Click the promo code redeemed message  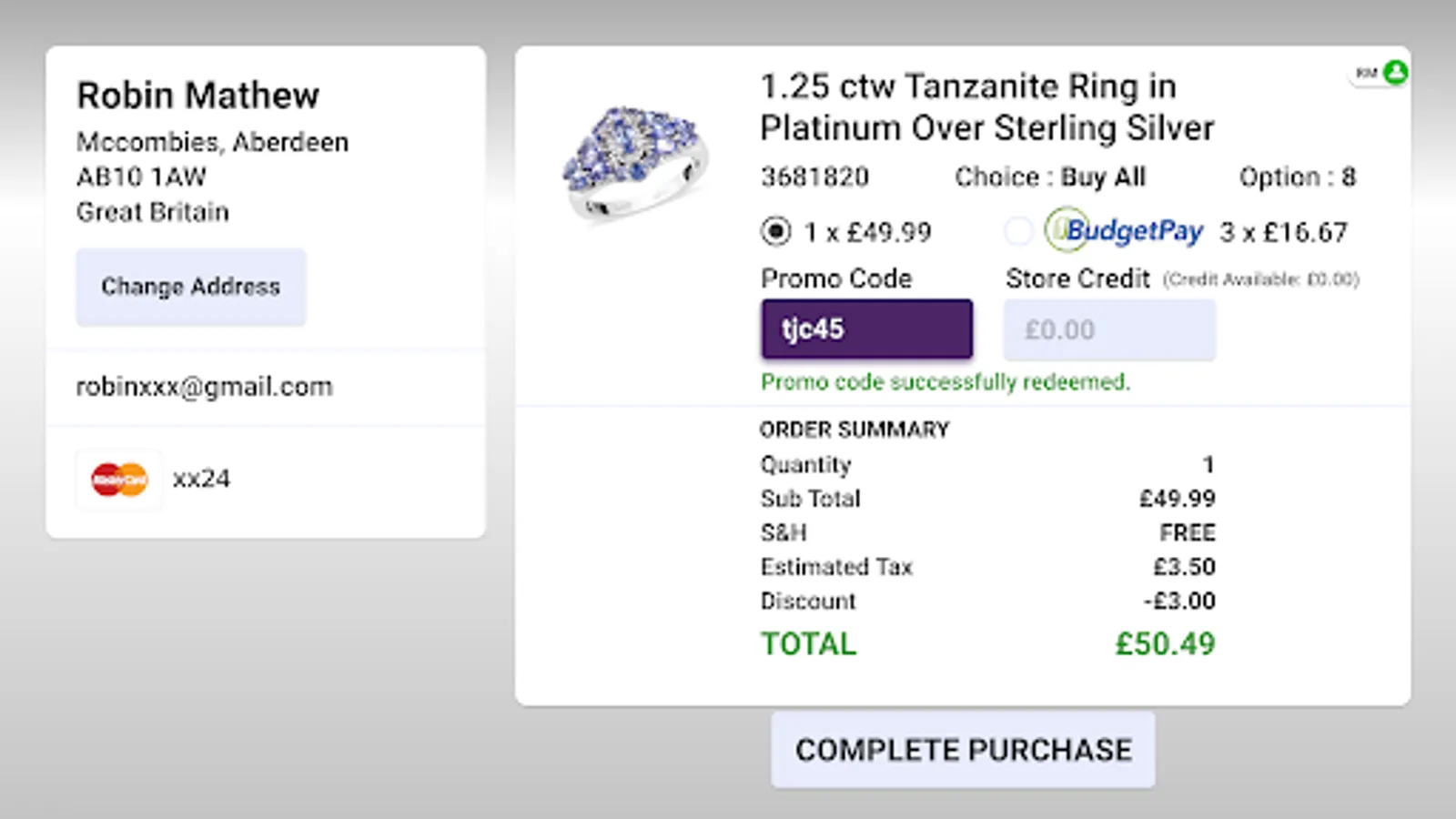[x=945, y=381]
